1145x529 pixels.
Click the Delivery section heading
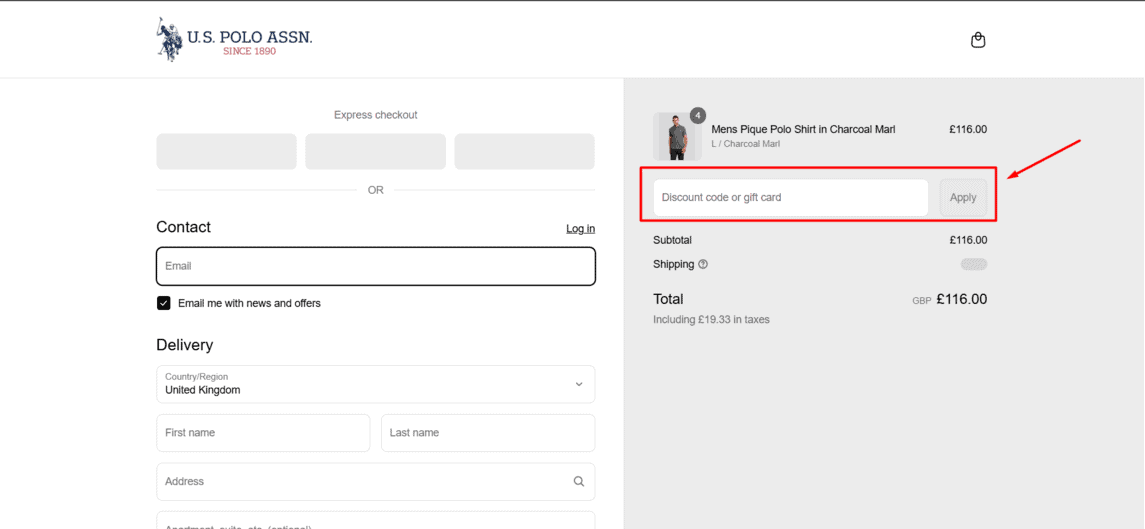185,345
